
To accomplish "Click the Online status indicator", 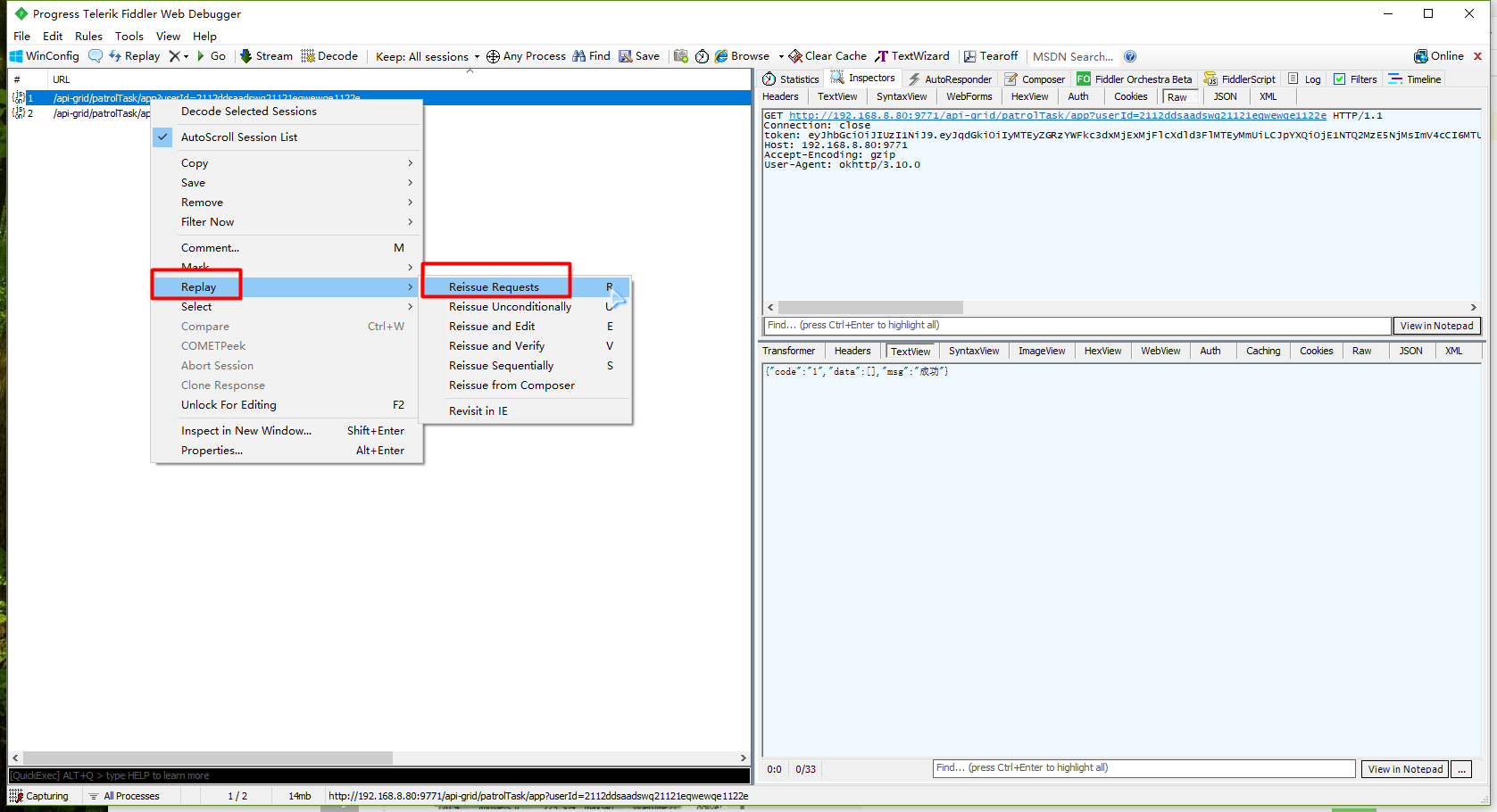I will [x=1439, y=55].
